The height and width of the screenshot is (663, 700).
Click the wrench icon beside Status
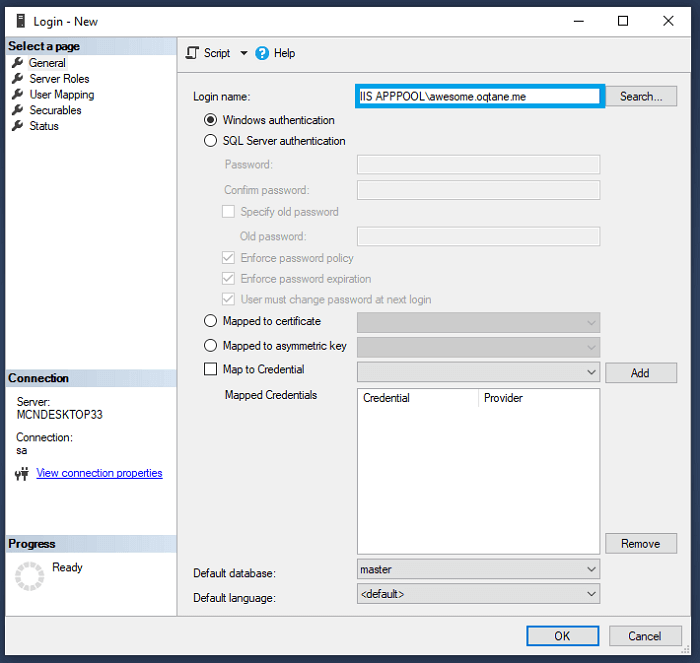[17, 126]
